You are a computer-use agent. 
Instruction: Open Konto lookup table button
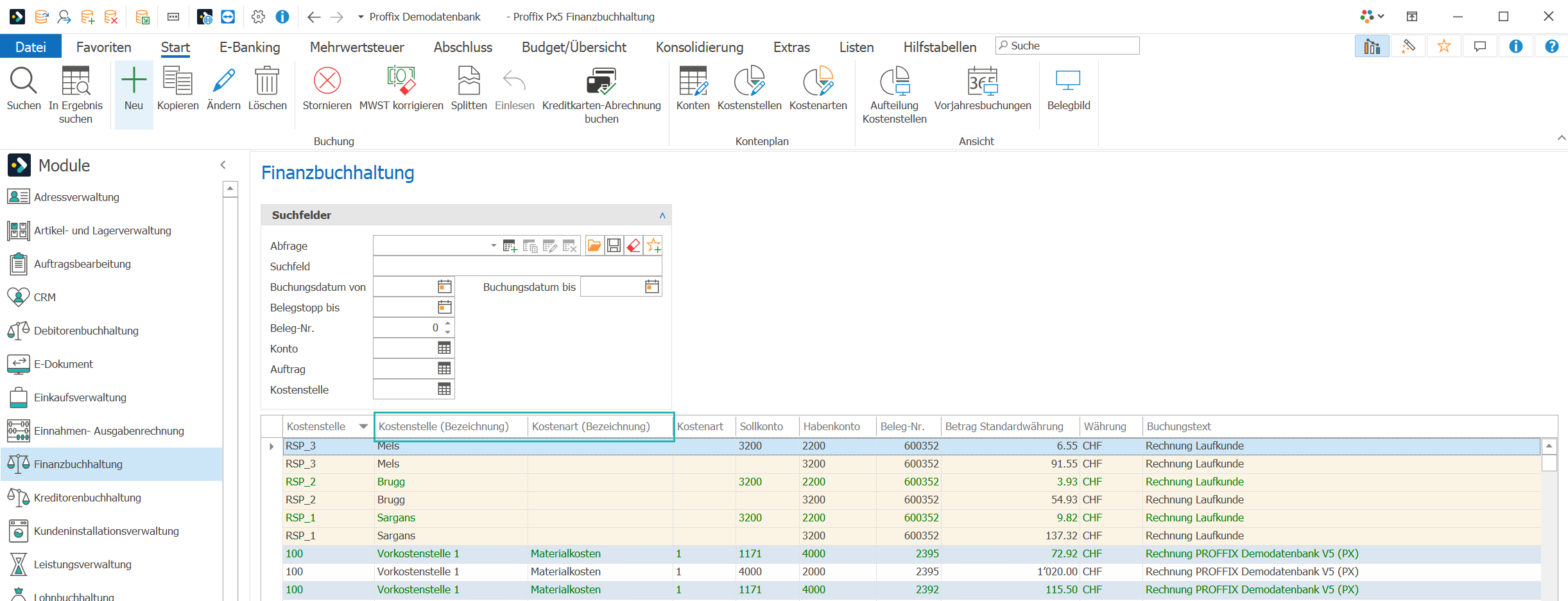[444, 348]
